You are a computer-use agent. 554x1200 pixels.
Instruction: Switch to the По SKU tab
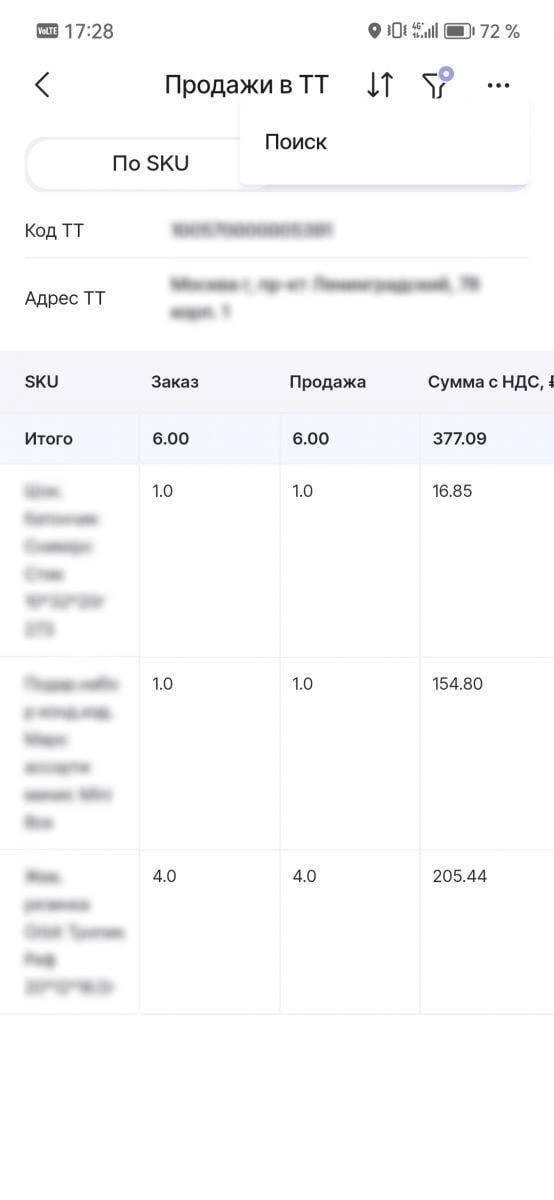(150, 163)
